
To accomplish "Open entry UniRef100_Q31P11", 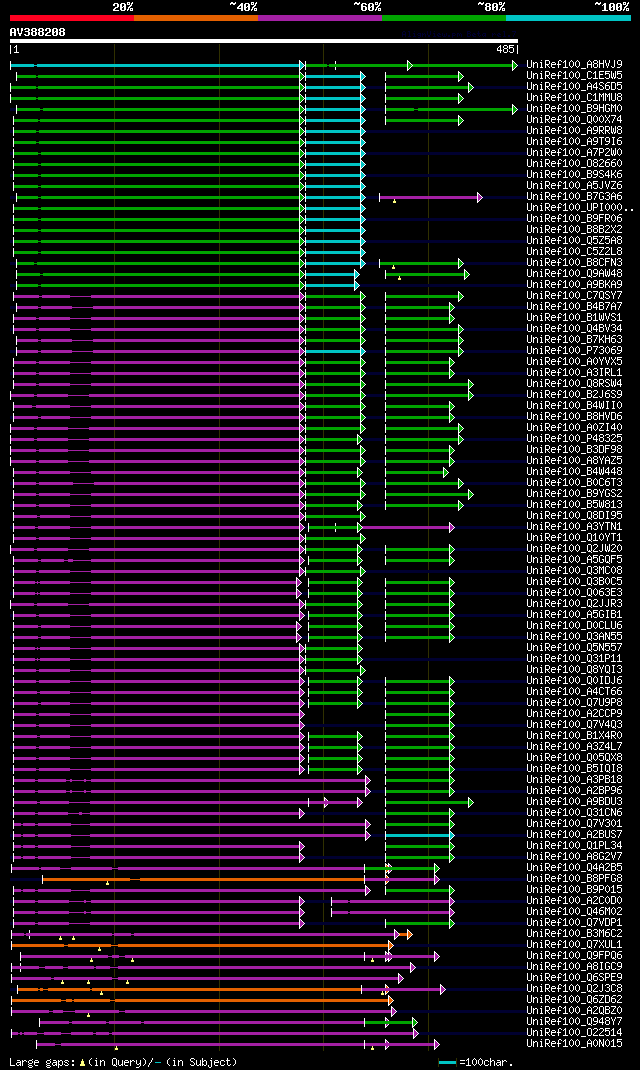I will [574, 659].
